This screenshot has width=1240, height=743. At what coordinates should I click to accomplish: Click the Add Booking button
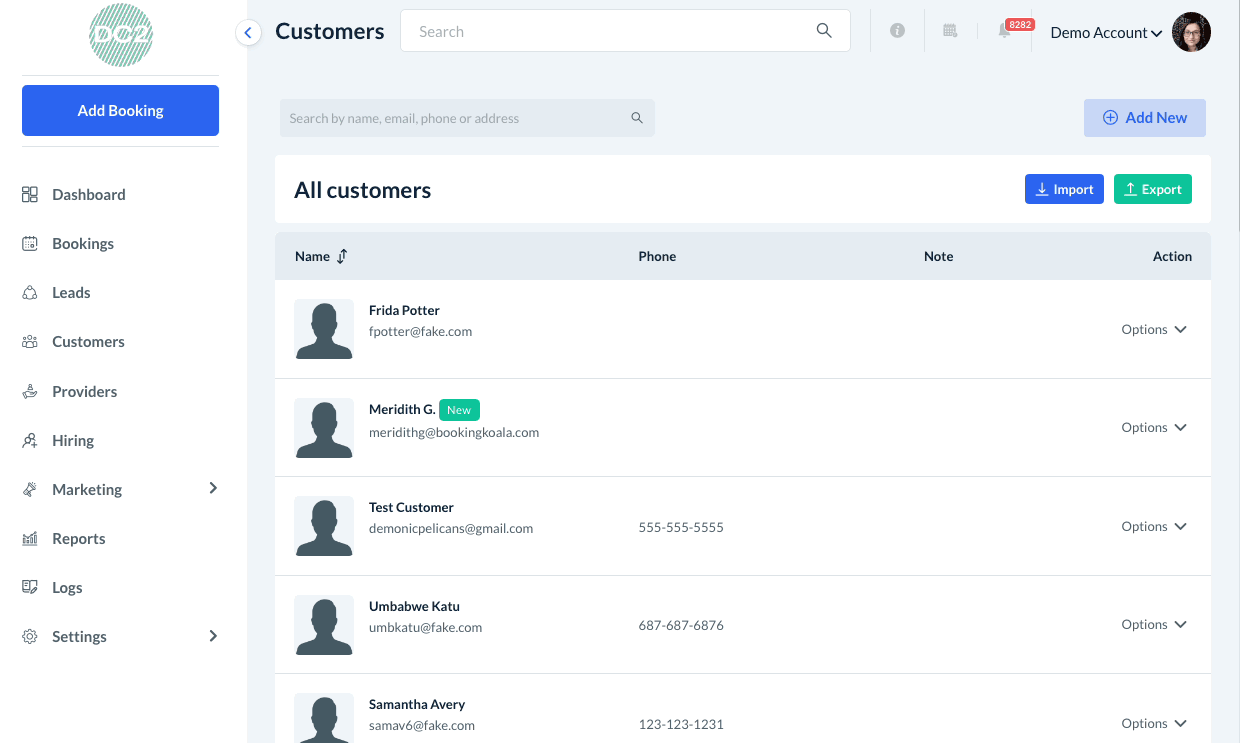coord(120,110)
